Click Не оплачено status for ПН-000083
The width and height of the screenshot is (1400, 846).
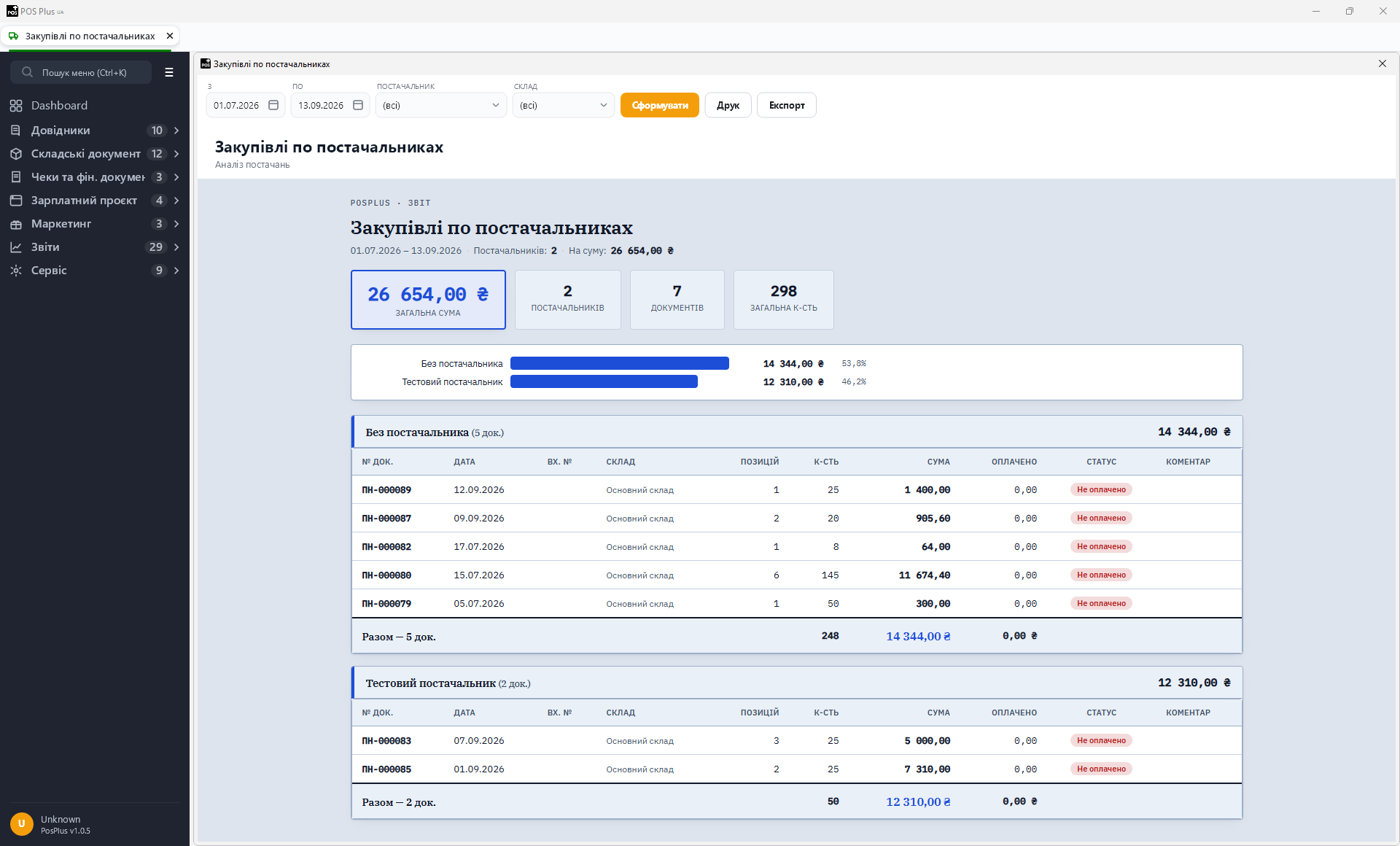tap(1101, 740)
